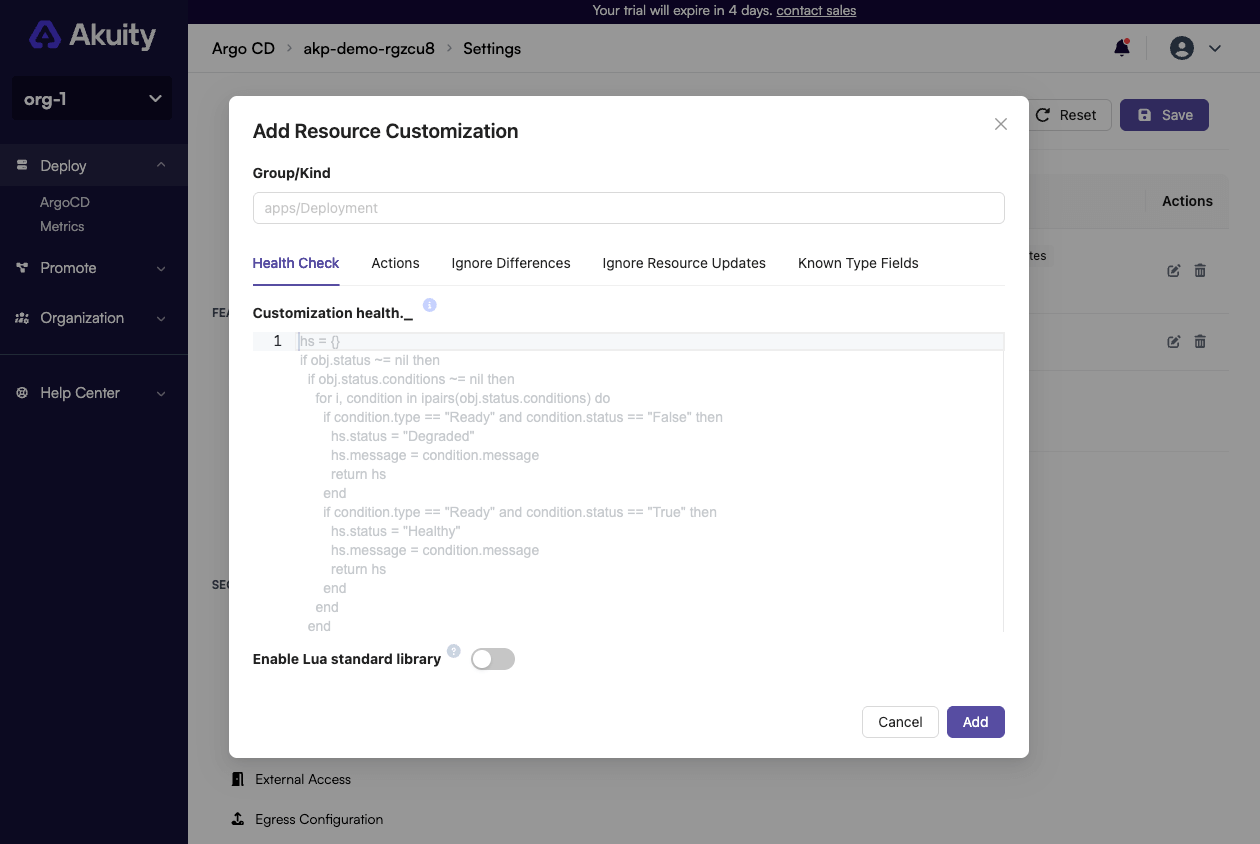The height and width of the screenshot is (844, 1260).
Task: Click the edit pencil icon in Actions column
Action: click(1173, 270)
